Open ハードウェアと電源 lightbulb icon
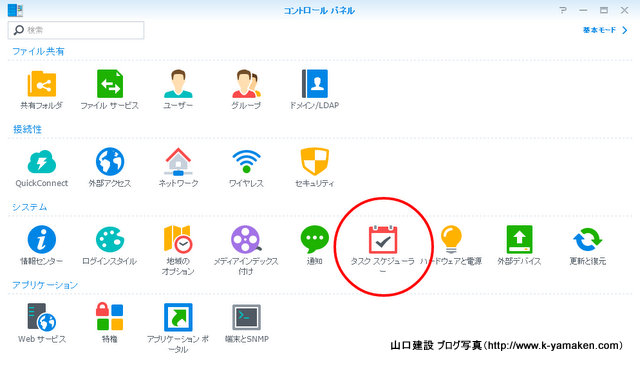This screenshot has width=640, height=365. (451, 240)
